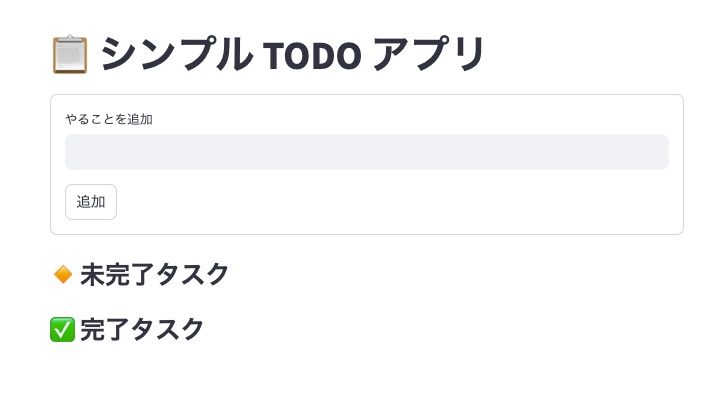The image size is (714, 416).
Task: Click the やることを追加 field label
Action: (x=109, y=119)
